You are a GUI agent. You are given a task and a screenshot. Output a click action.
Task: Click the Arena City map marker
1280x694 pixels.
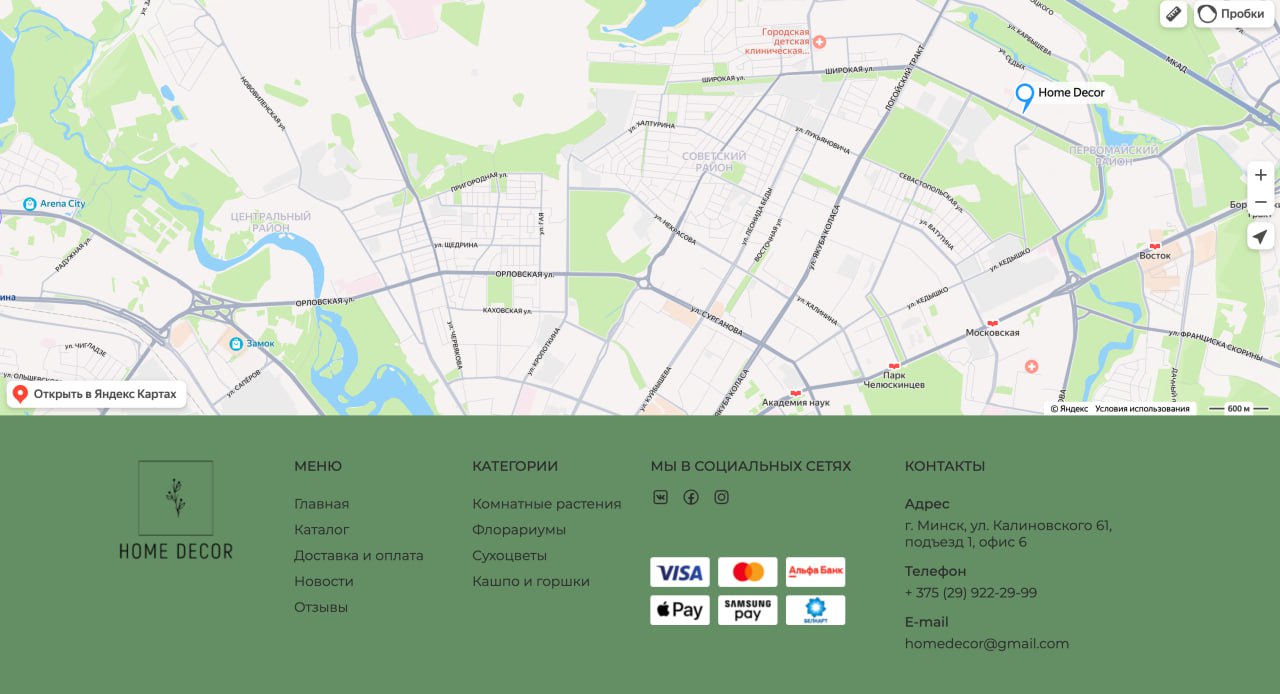(x=30, y=204)
